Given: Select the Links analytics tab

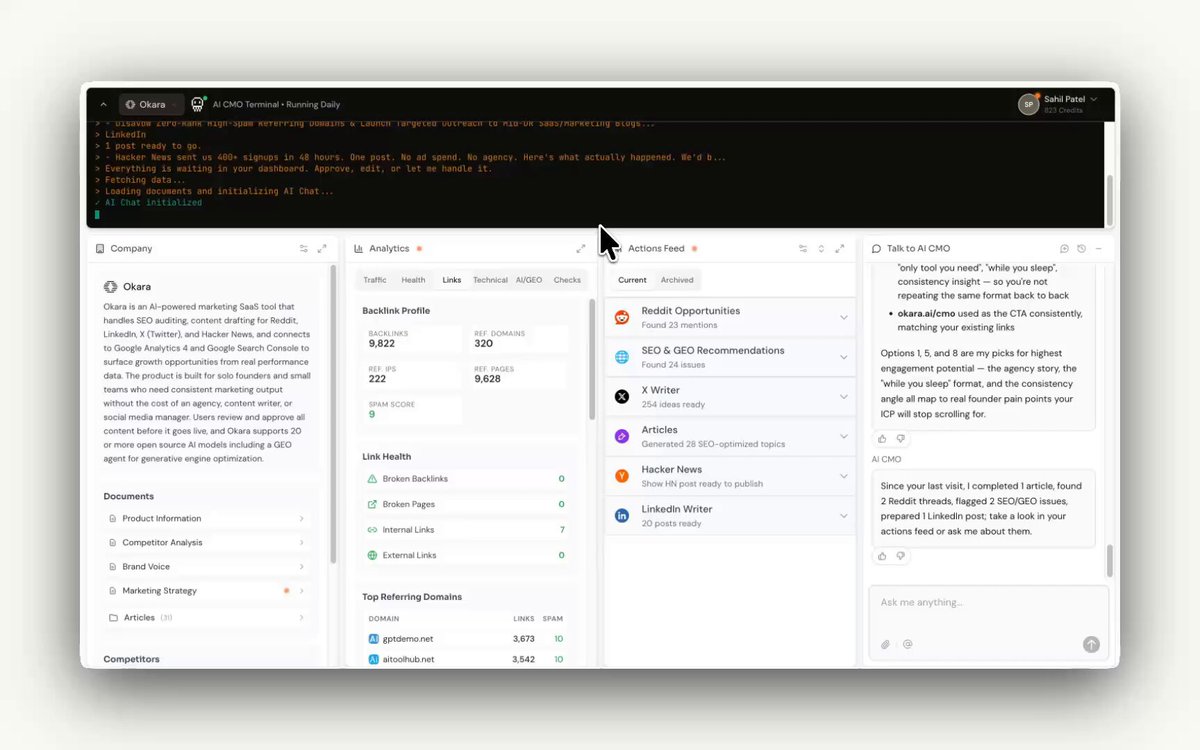Looking at the screenshot, I should [x=452, y=280].
